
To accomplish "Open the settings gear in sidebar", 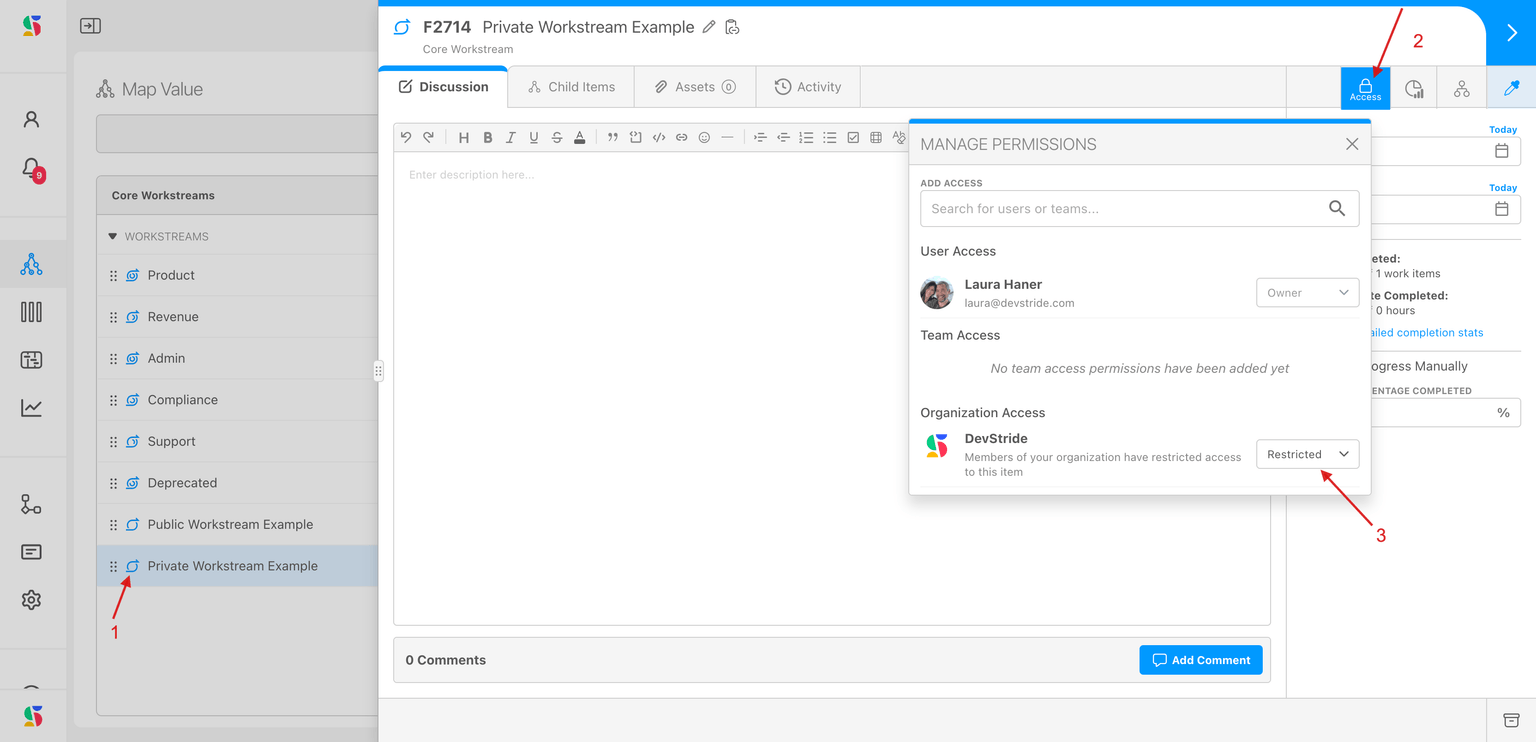I will (x=32, y=600).
